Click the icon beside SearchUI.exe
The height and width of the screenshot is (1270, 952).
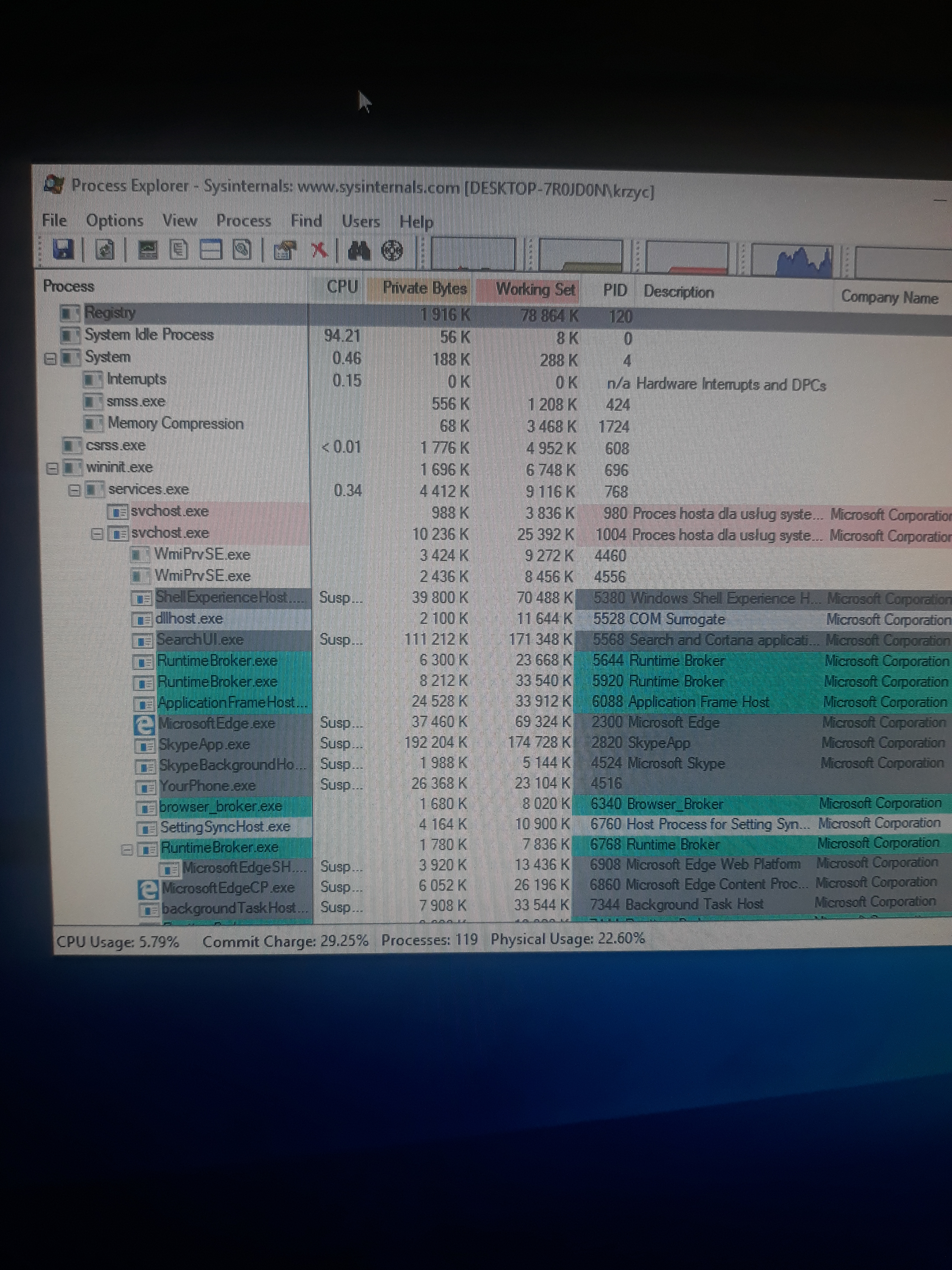coord(142,640)
